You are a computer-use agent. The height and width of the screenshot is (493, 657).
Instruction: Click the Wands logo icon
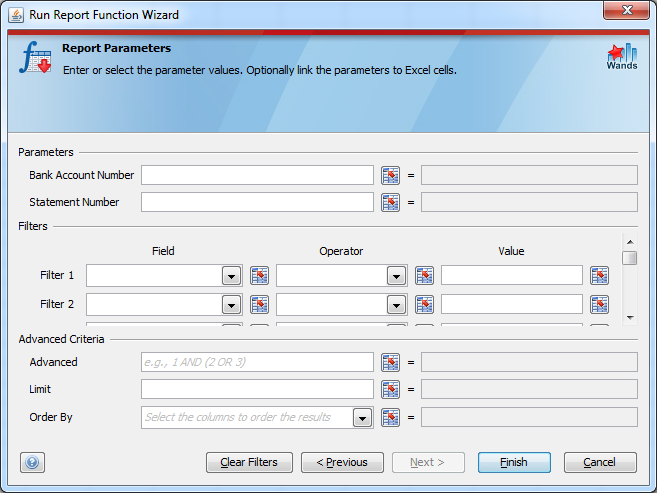[622, 57]
